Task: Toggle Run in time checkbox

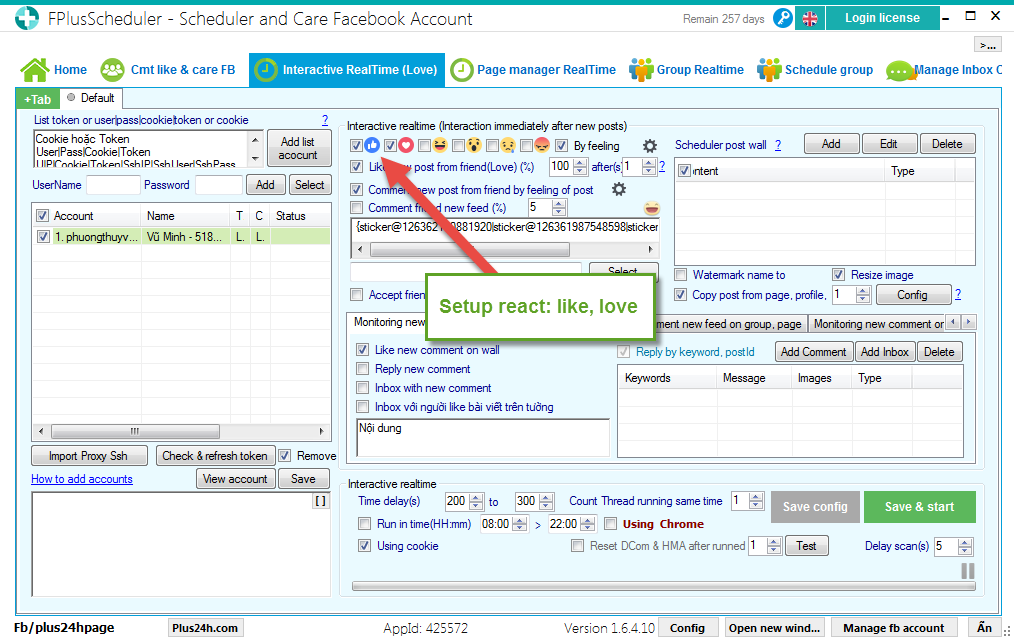Action: pyautogui.click(x=365, y=524)
